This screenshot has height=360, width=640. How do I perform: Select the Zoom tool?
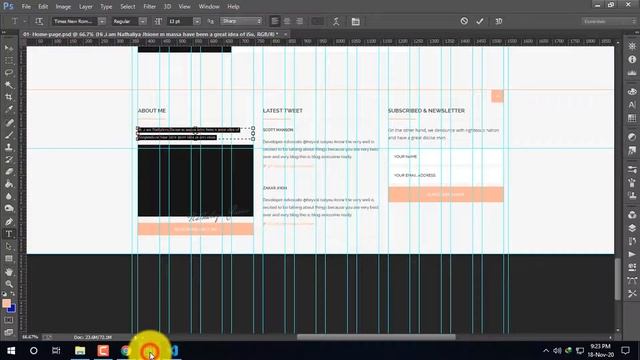coord(9,284)
